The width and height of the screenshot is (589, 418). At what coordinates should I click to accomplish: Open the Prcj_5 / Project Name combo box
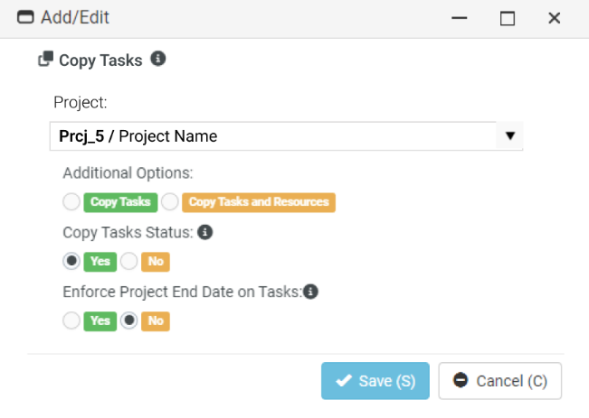coord(286,136)
